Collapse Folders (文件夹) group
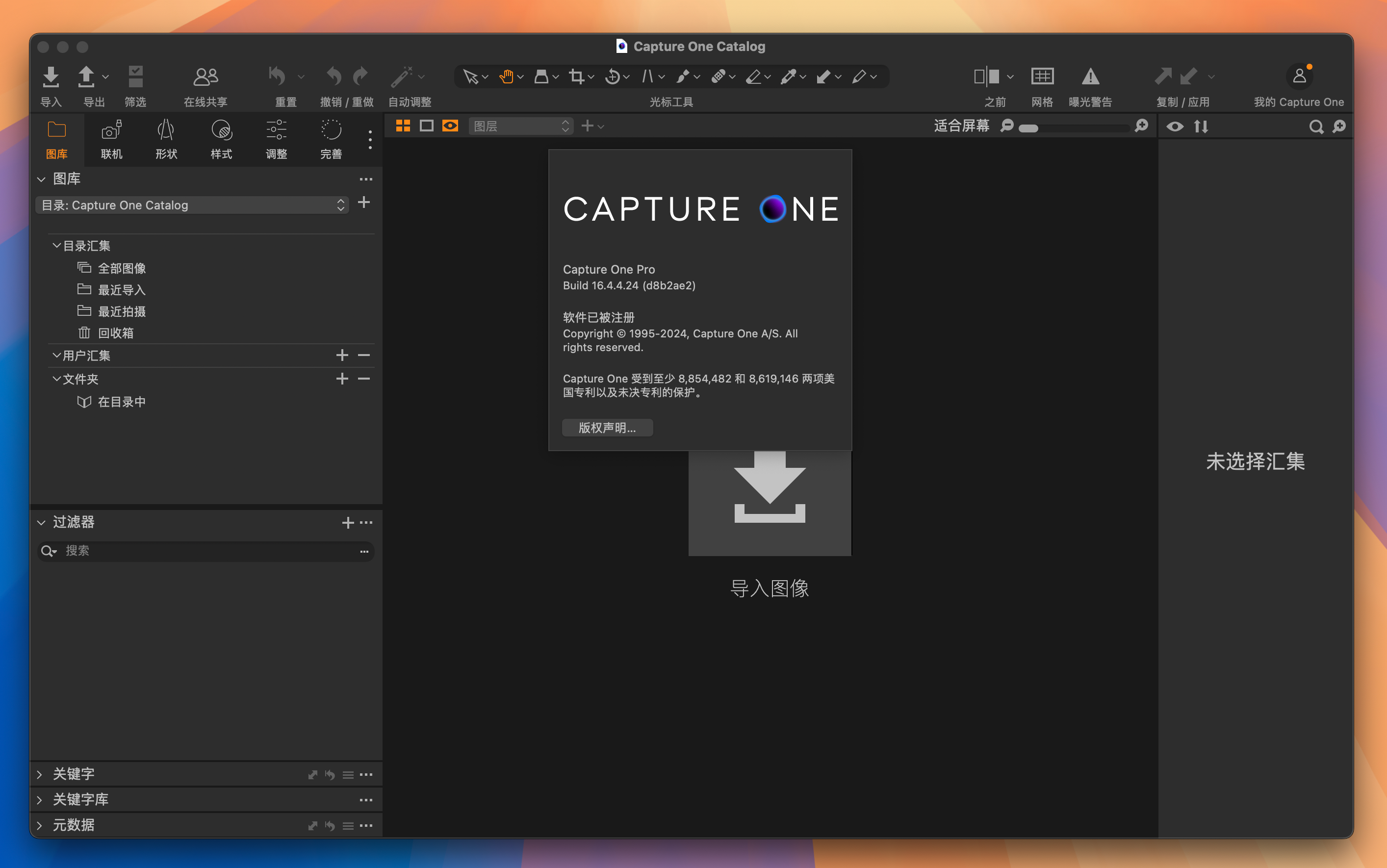The width and height of the screenshot is (1387, 868). pos(57,379)
